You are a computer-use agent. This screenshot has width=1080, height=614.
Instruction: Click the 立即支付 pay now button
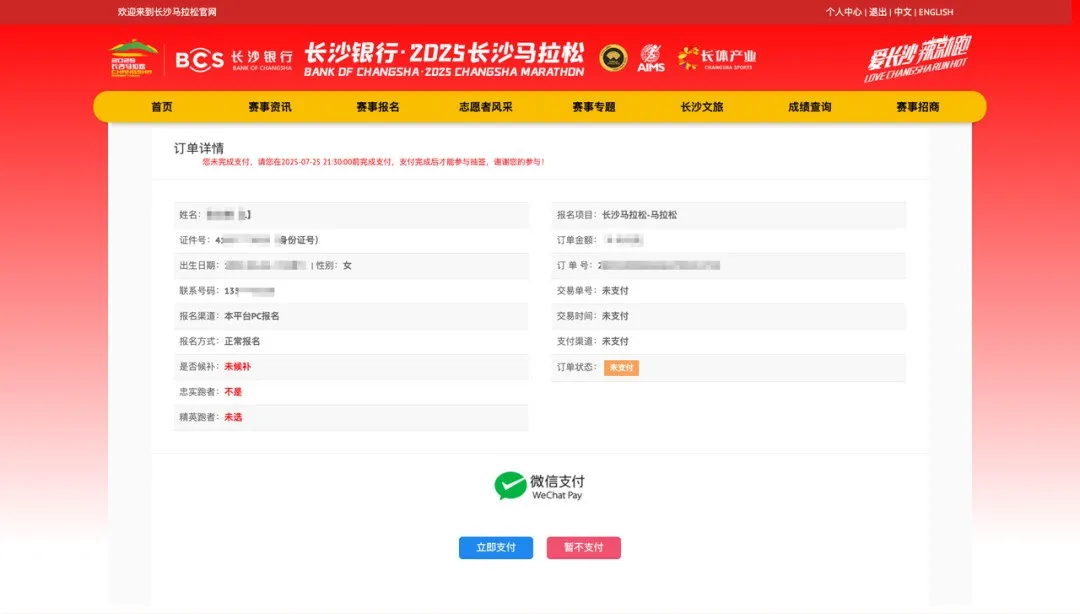tap(496, 547)
